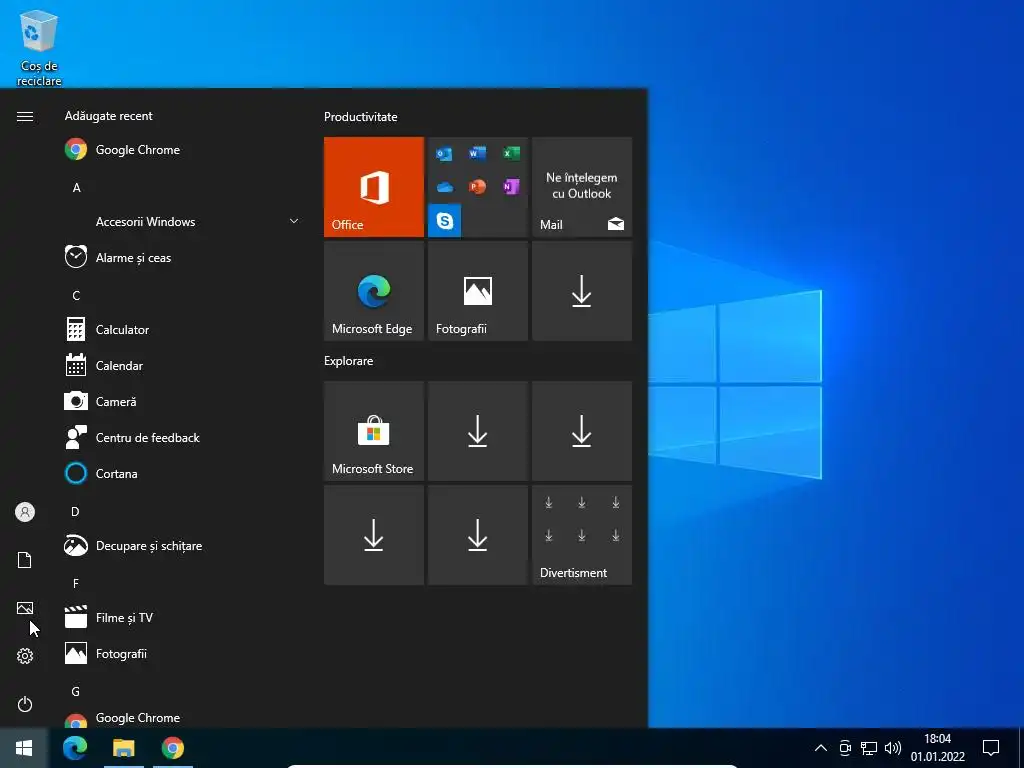Click the pending download tile beside Fotografii

[x=582, y=291]
